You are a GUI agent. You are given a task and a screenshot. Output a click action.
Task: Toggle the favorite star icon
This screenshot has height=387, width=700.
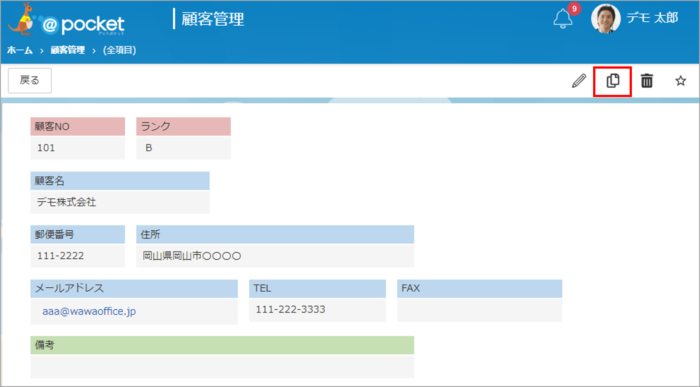pos(680,81)
